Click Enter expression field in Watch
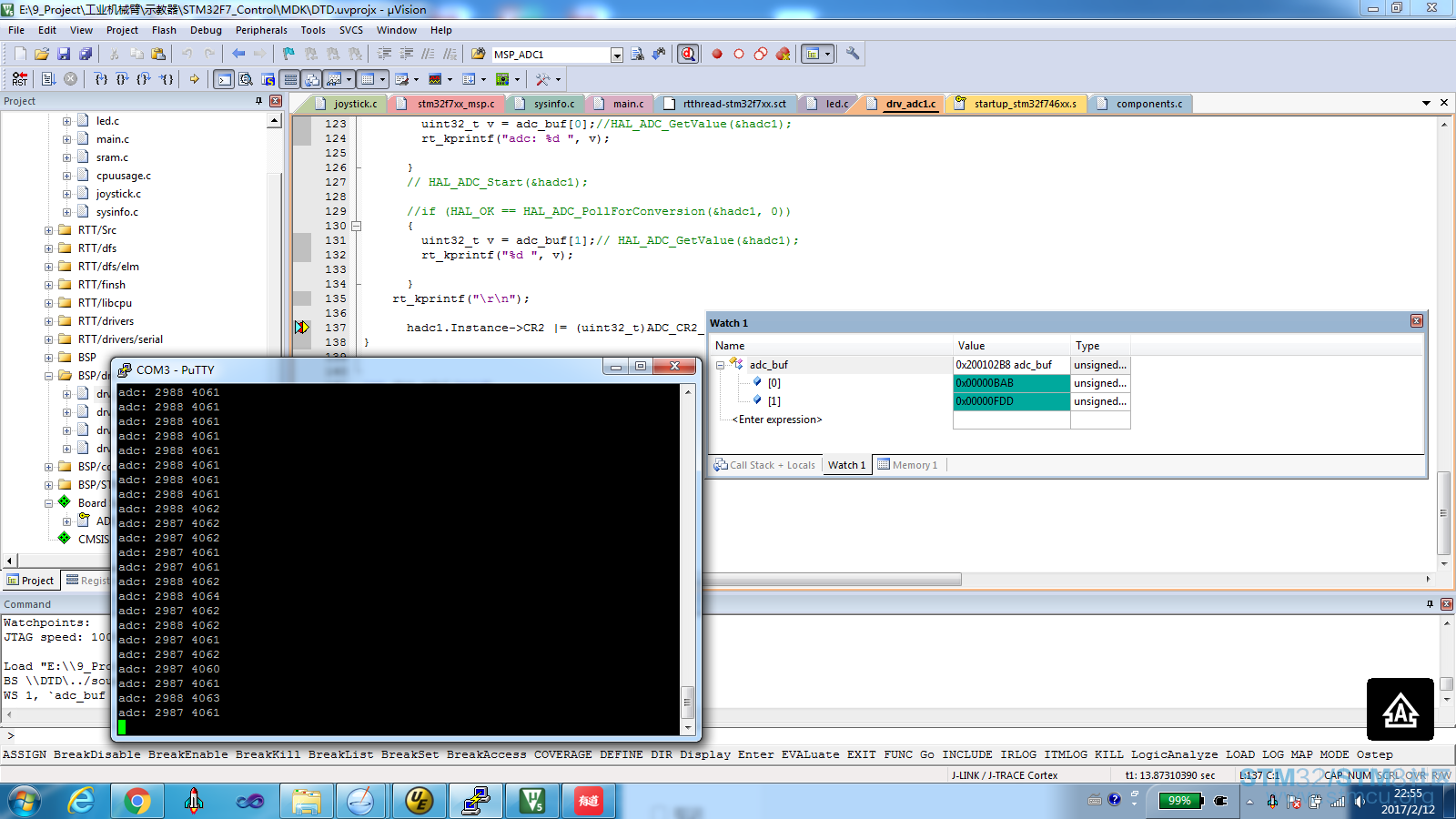The image size is (1456, 819). (x=777, y=420)
